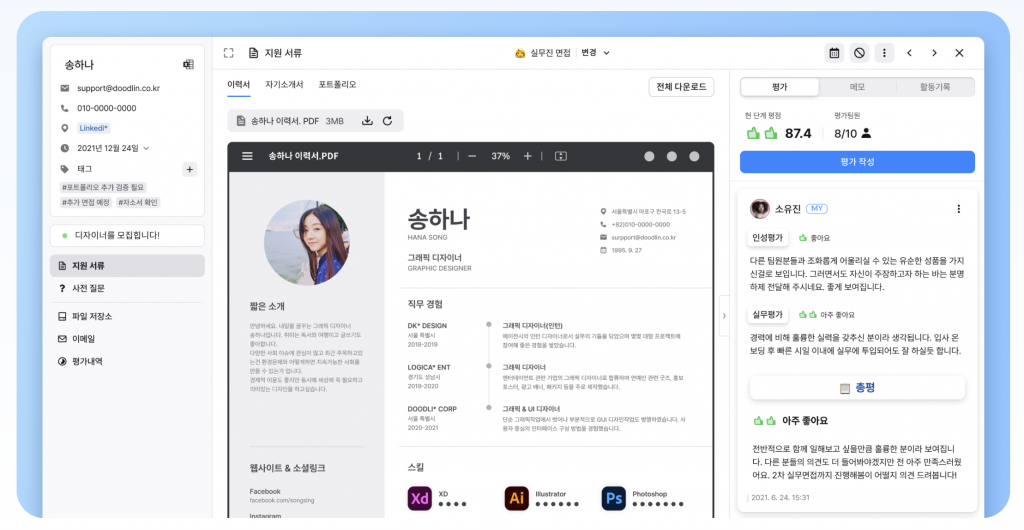Click 평가 작성 button
The image size is (1024, 530).
[x=857, y=162]
